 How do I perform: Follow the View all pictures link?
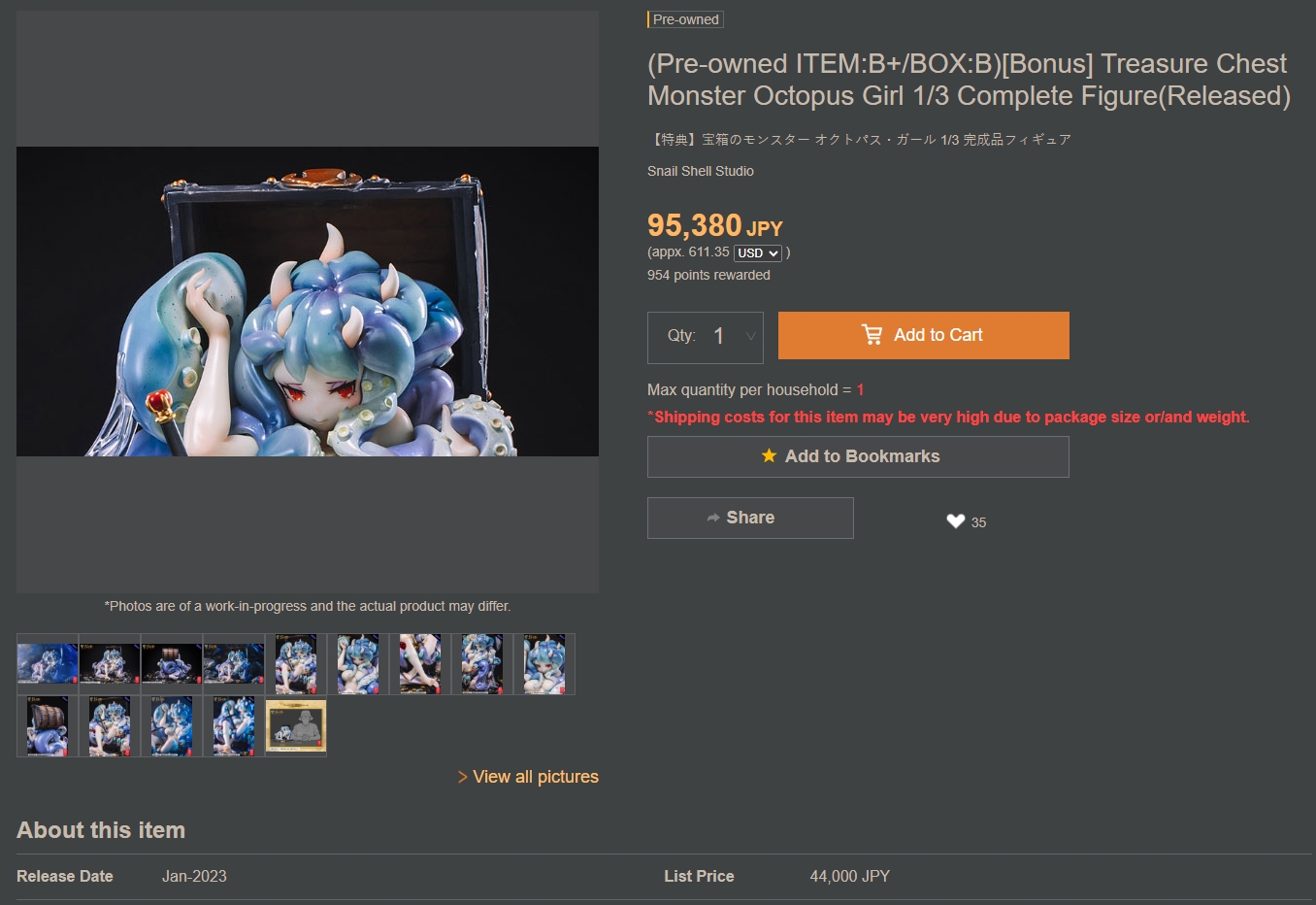pos(528,777)
